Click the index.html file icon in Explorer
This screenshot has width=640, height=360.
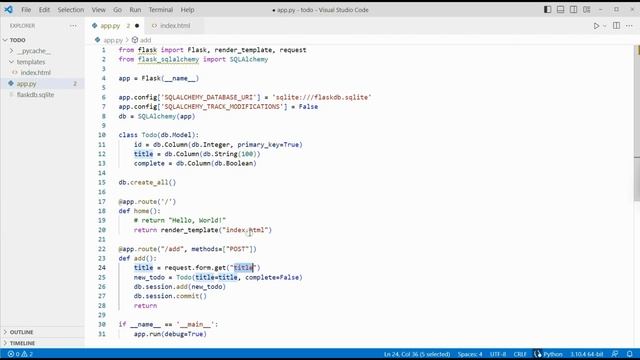pyautogui.click(x=15, y=72)
